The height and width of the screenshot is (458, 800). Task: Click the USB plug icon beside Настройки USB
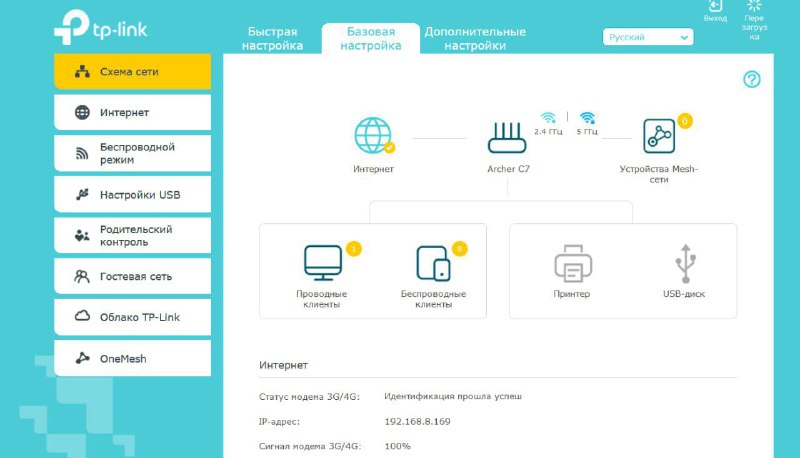point(82,194)
